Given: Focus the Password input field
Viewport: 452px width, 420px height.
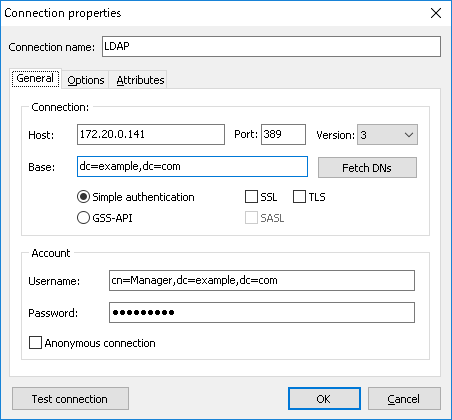Looking at the screenshot, I should point(262,313).
